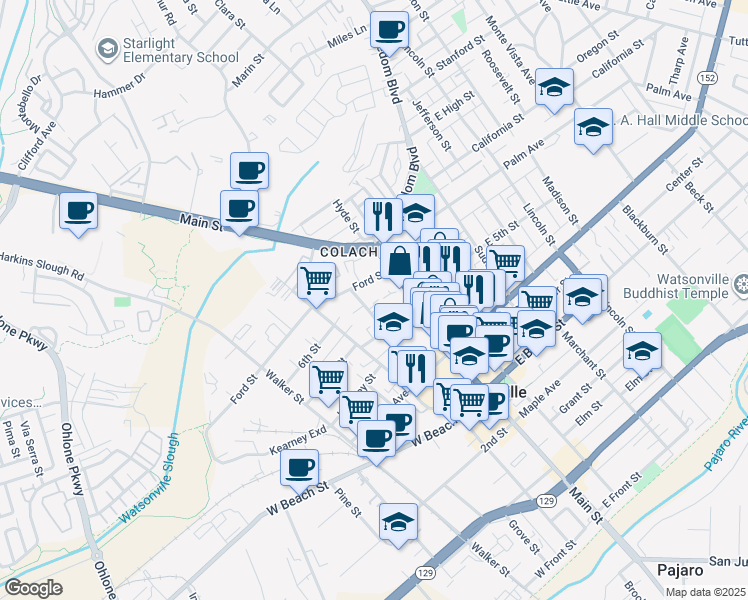Click the Starlight Elementary School icon

point(107,48)
